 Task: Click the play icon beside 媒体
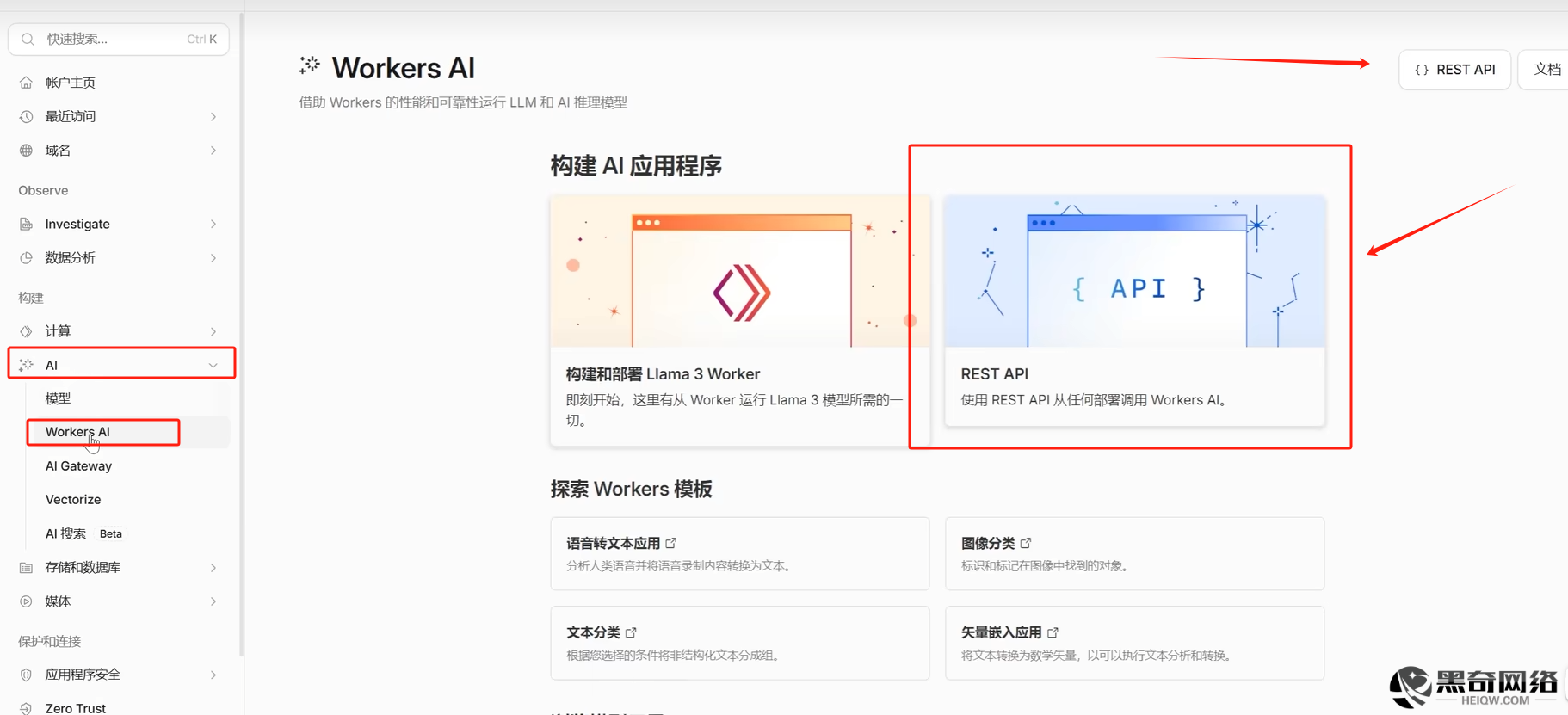coord(26,601)
